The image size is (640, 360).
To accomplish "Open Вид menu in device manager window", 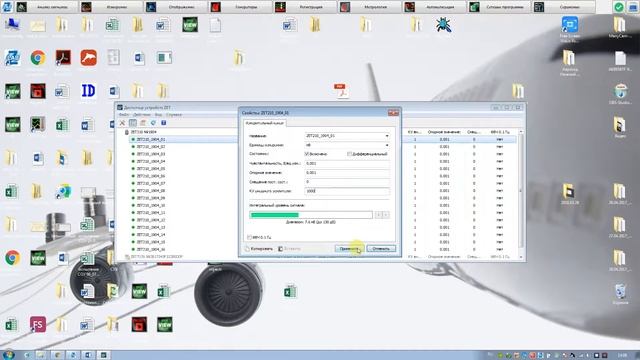I will click(x=158, y=115).
